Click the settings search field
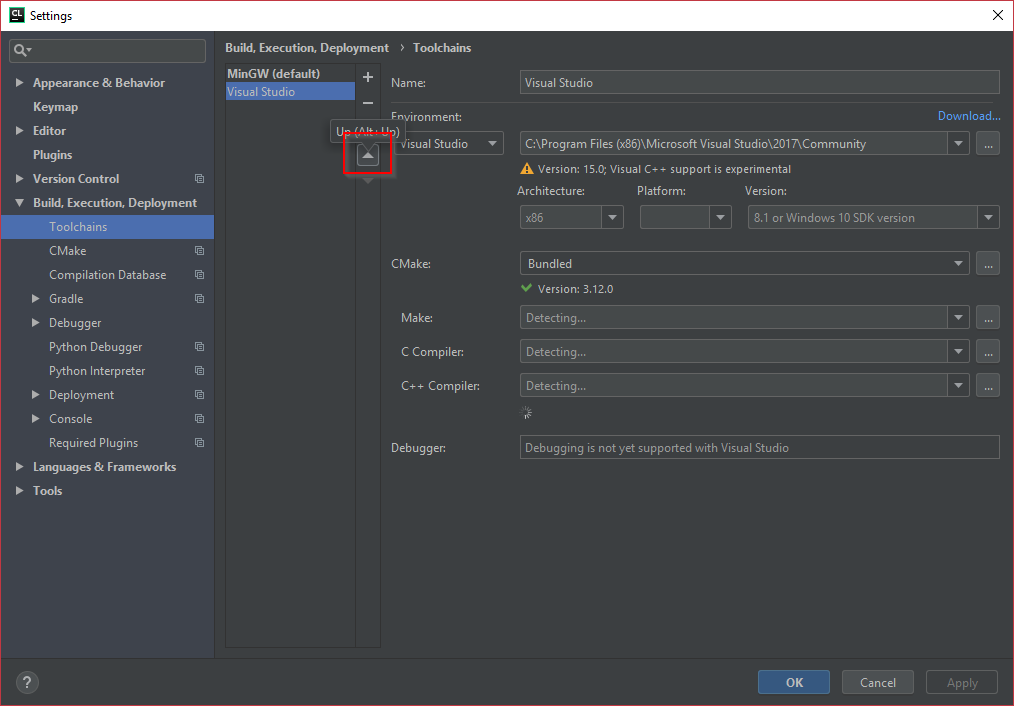This screenshot has height=706, width=1014. pyautogui.click(x=107, y=50)
